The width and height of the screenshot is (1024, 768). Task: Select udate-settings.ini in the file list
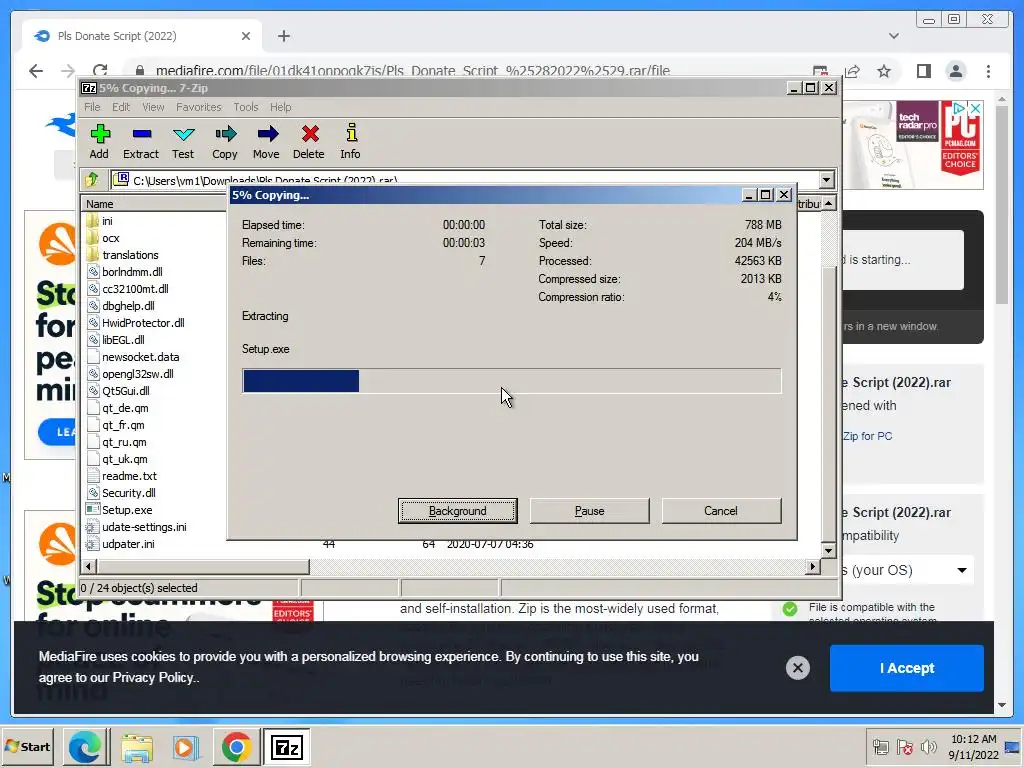click(144, 527)
